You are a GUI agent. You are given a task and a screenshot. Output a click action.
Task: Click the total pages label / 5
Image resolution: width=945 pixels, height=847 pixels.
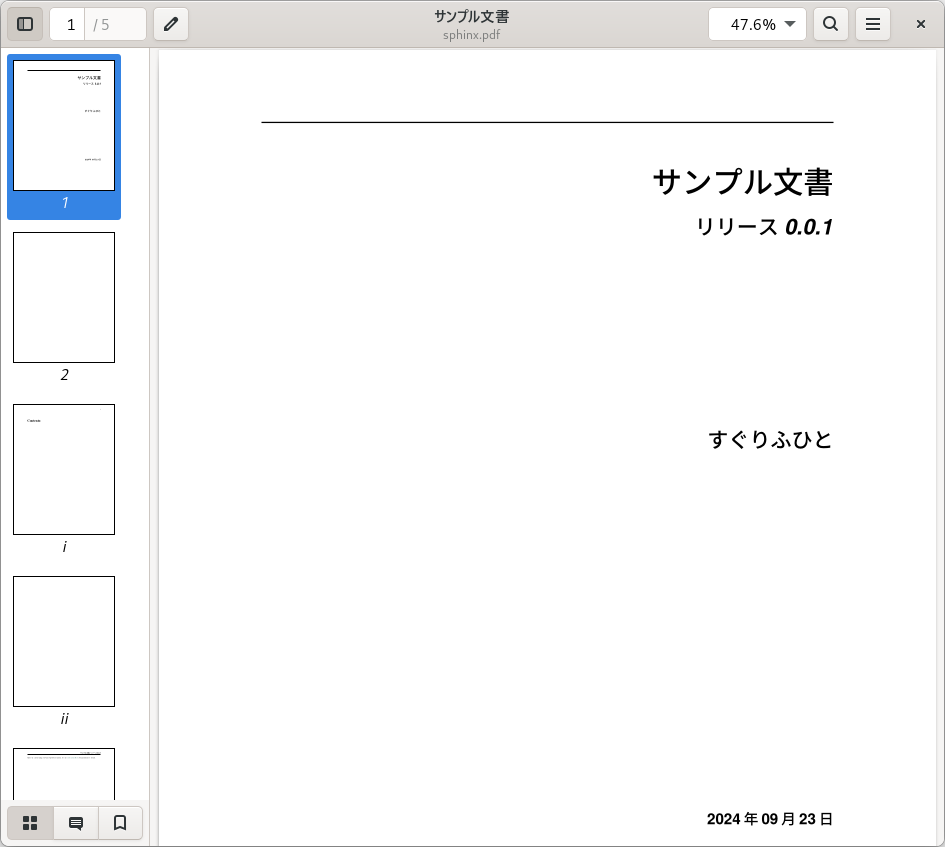tap(101, 25)
